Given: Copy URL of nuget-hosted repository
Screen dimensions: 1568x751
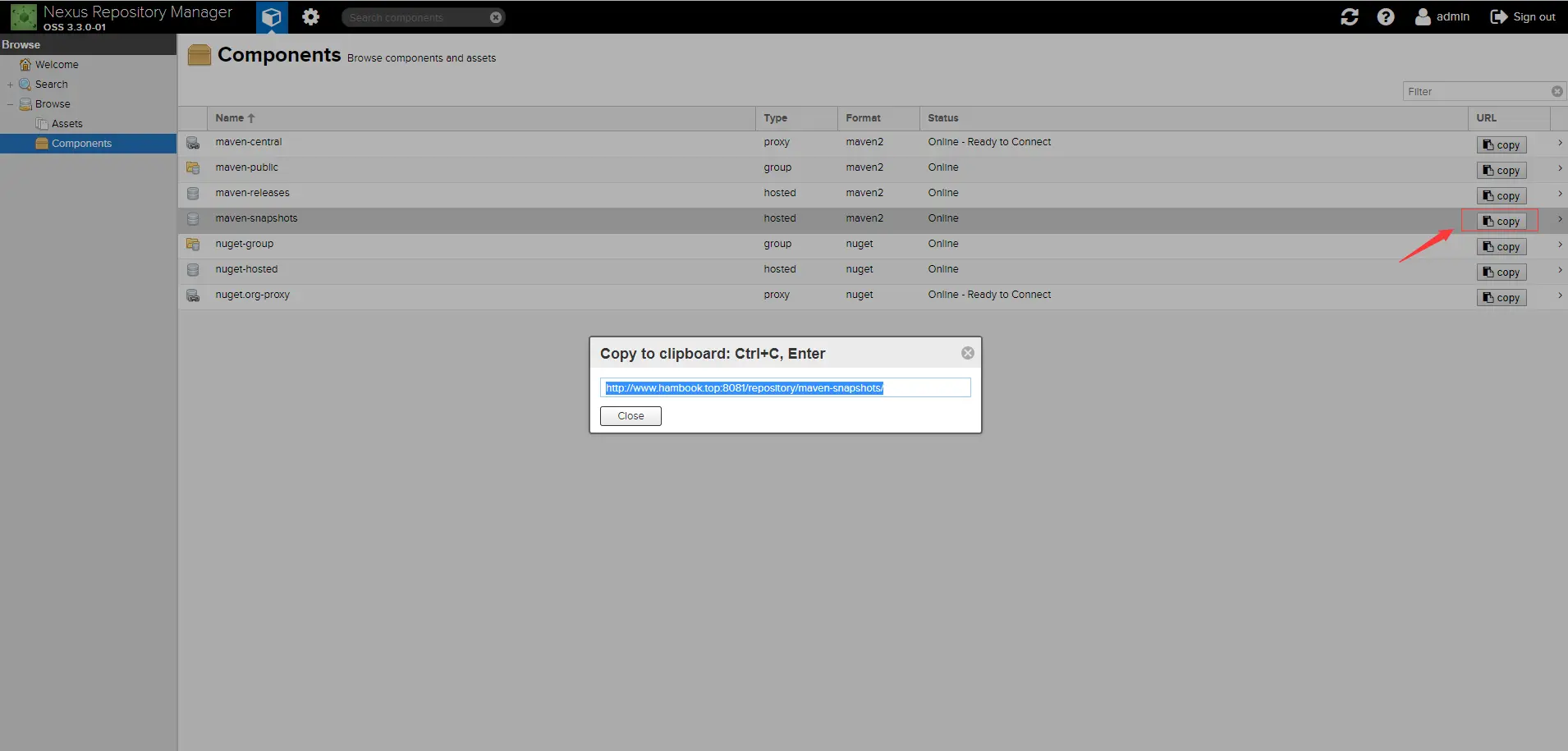Looking at the screenshot, I should pyautogui.click(x=1502, y=272).
